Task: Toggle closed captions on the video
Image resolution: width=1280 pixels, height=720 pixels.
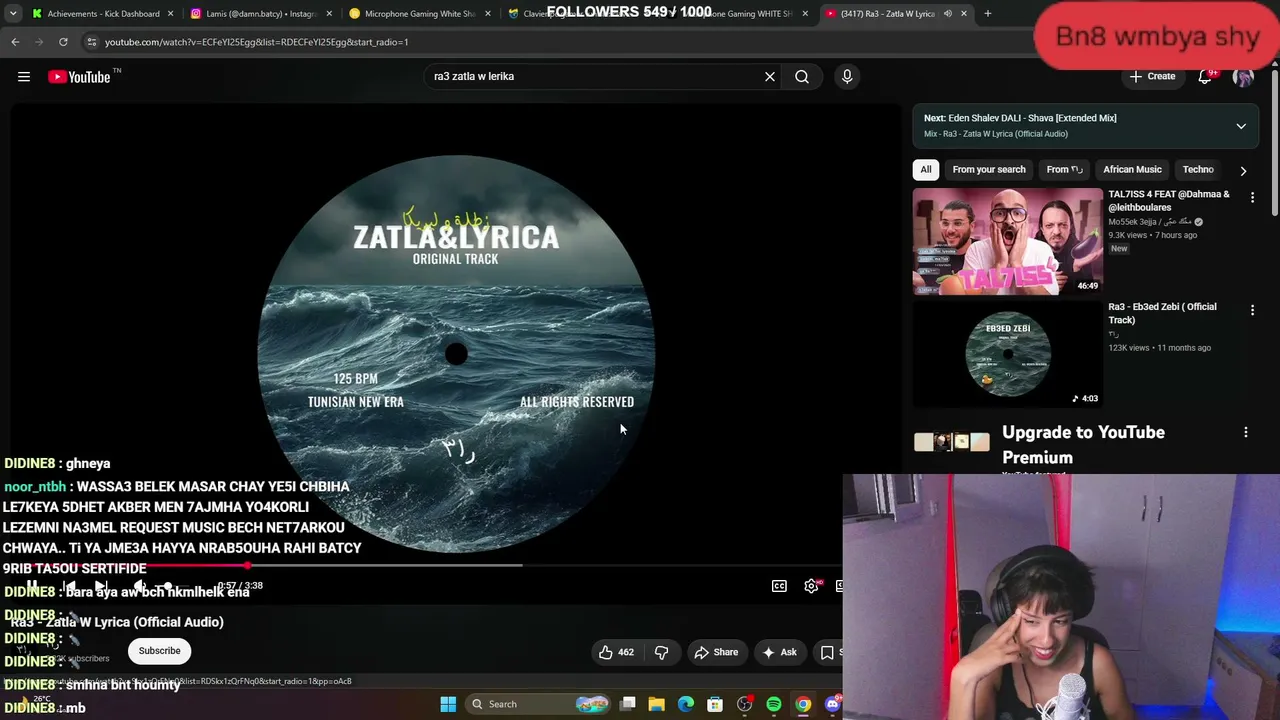Action: point(779,586)
